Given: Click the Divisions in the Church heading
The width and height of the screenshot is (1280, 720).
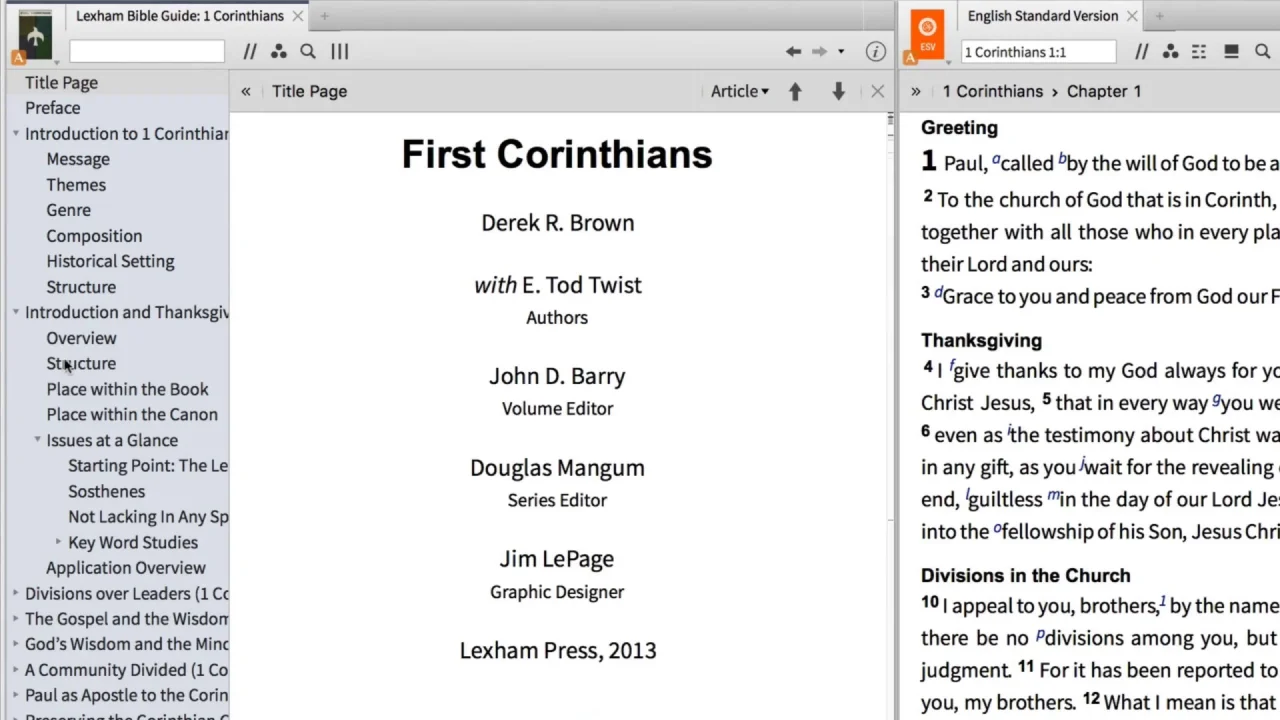Looking at the screenshot, I should pos(1026,576).
